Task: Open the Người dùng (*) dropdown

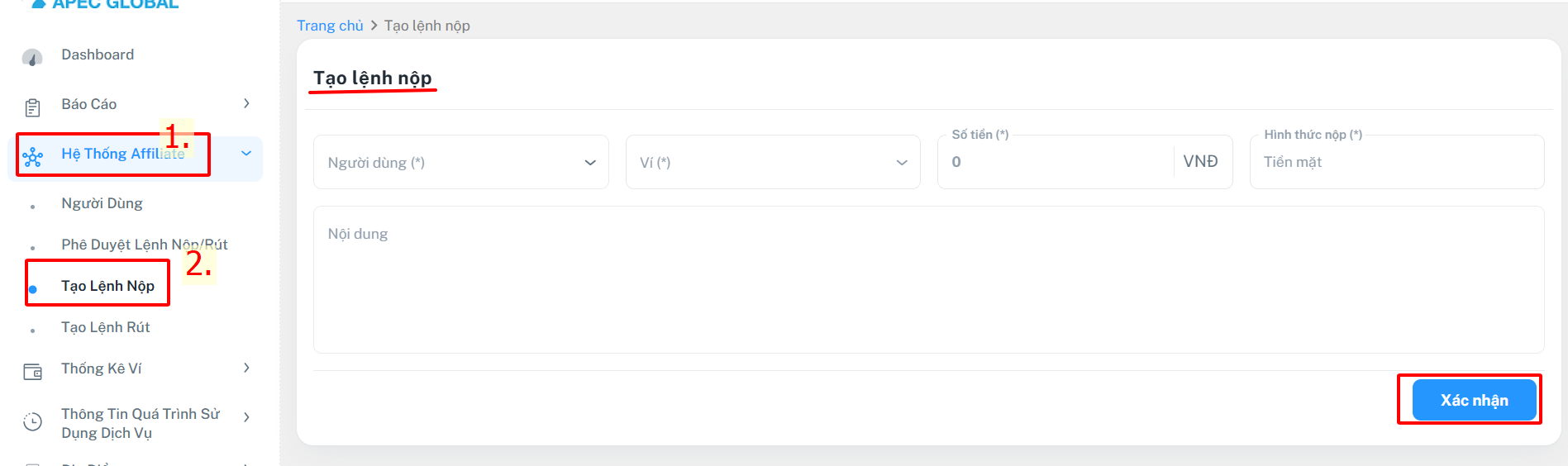Action: click(x=460, y=162)
